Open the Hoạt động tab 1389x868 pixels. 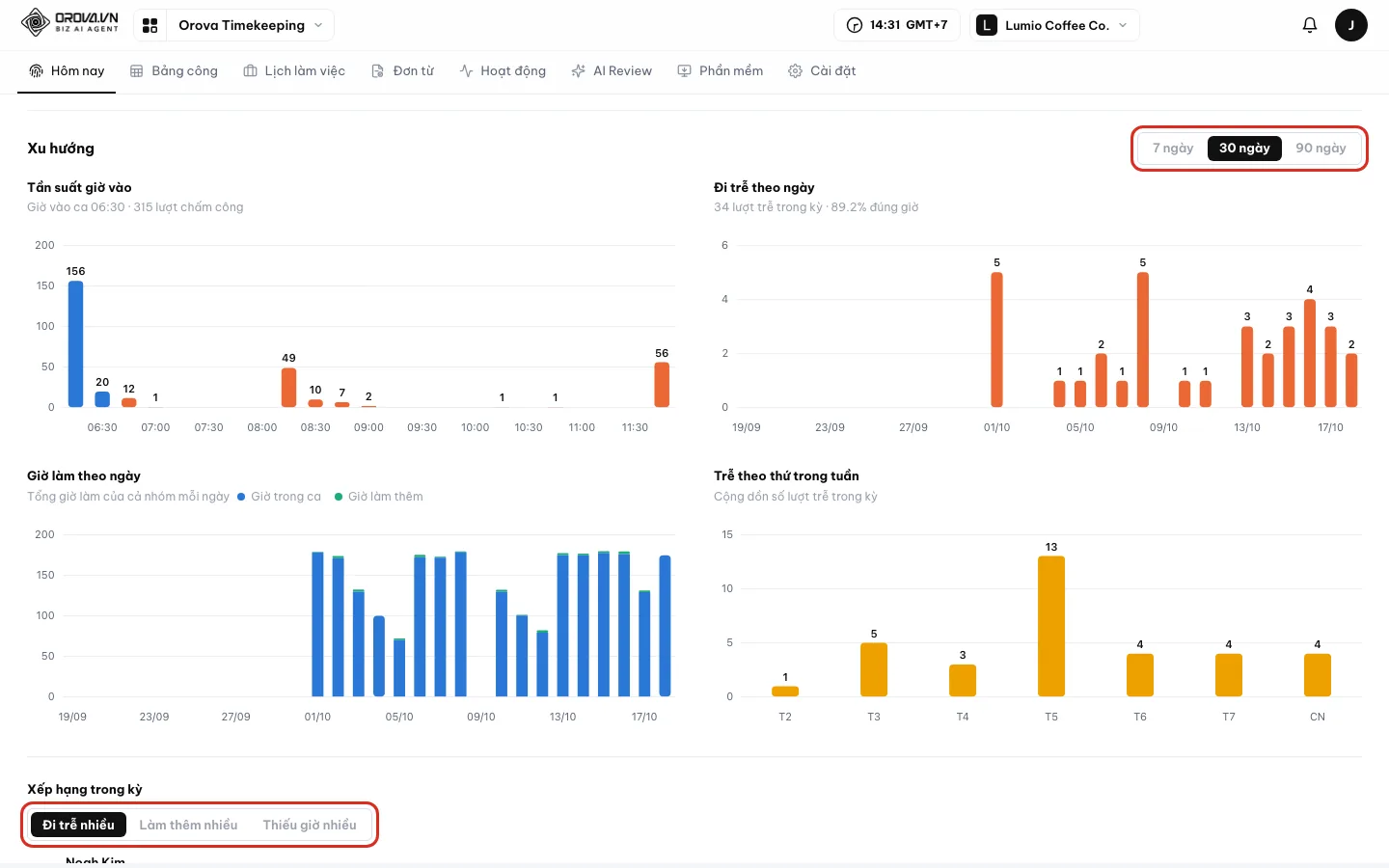(503, 71)
